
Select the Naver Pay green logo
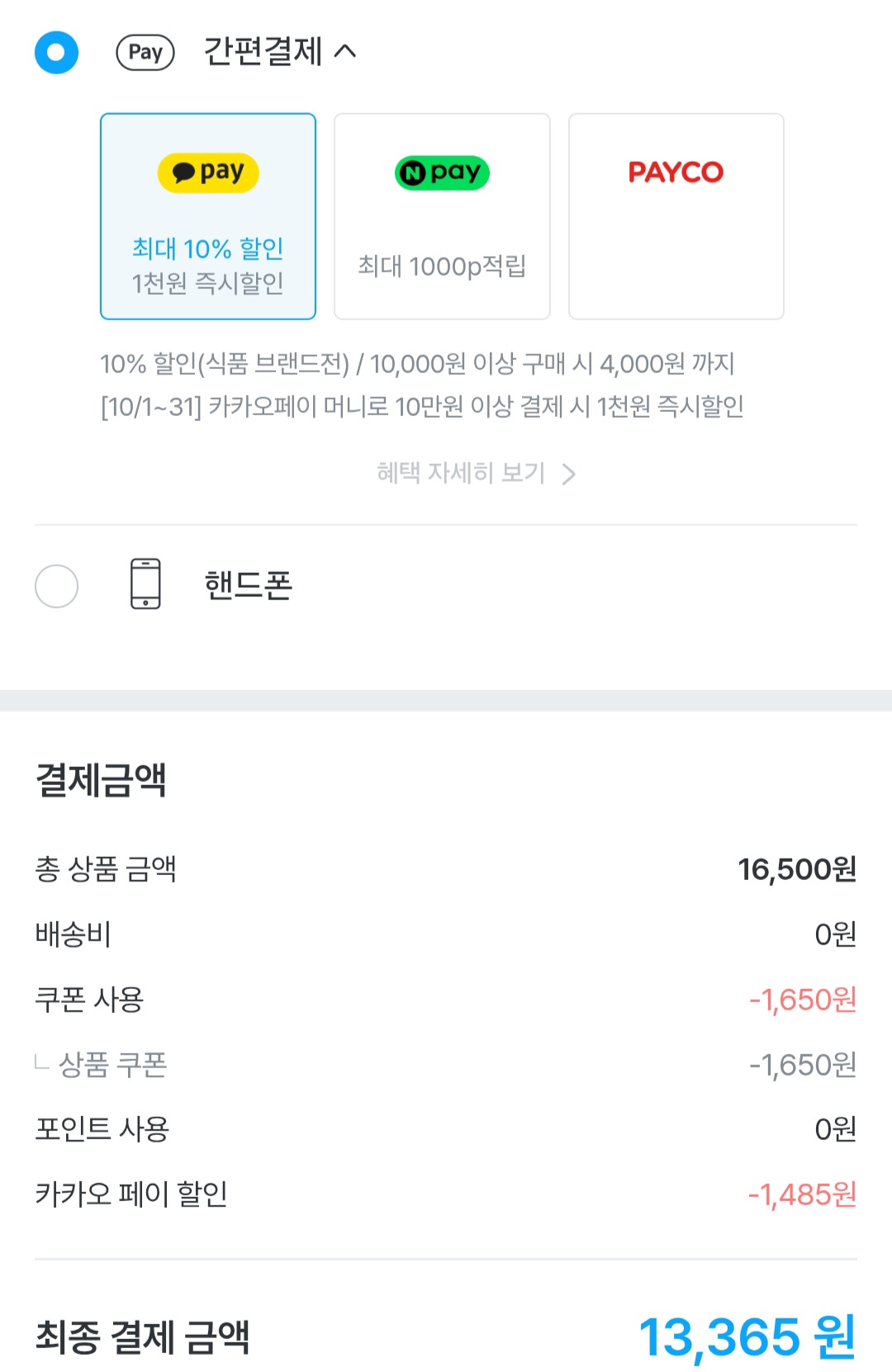pos(442,173)
